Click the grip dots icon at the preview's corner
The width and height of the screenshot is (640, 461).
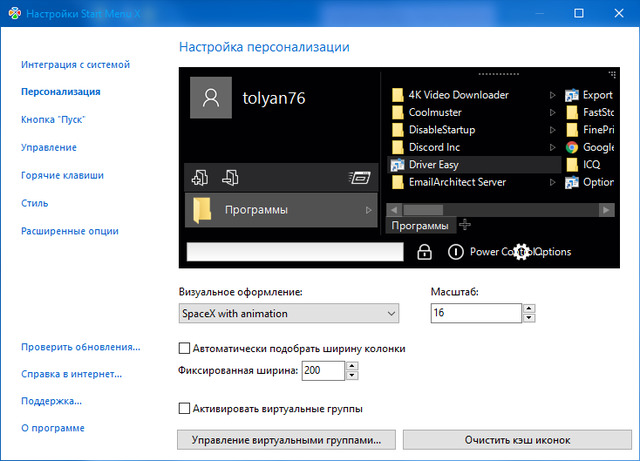tap(612, 74)
